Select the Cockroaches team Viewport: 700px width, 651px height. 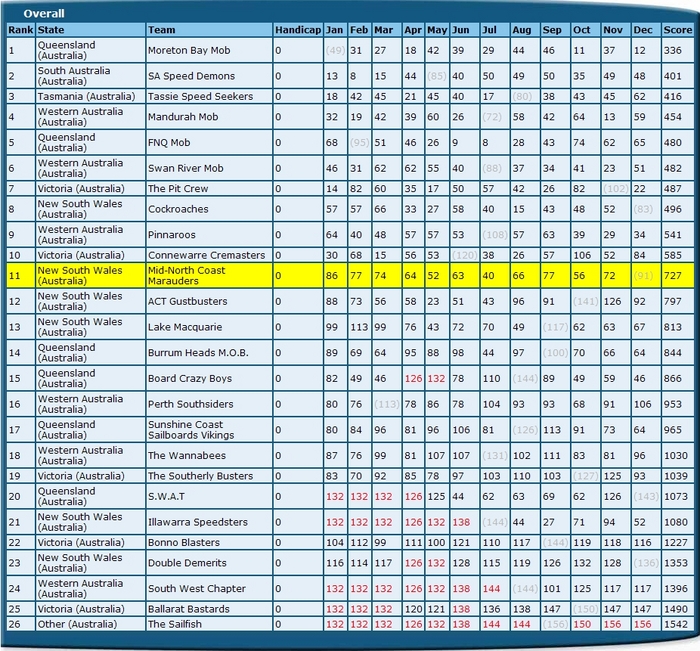(178, 209)
